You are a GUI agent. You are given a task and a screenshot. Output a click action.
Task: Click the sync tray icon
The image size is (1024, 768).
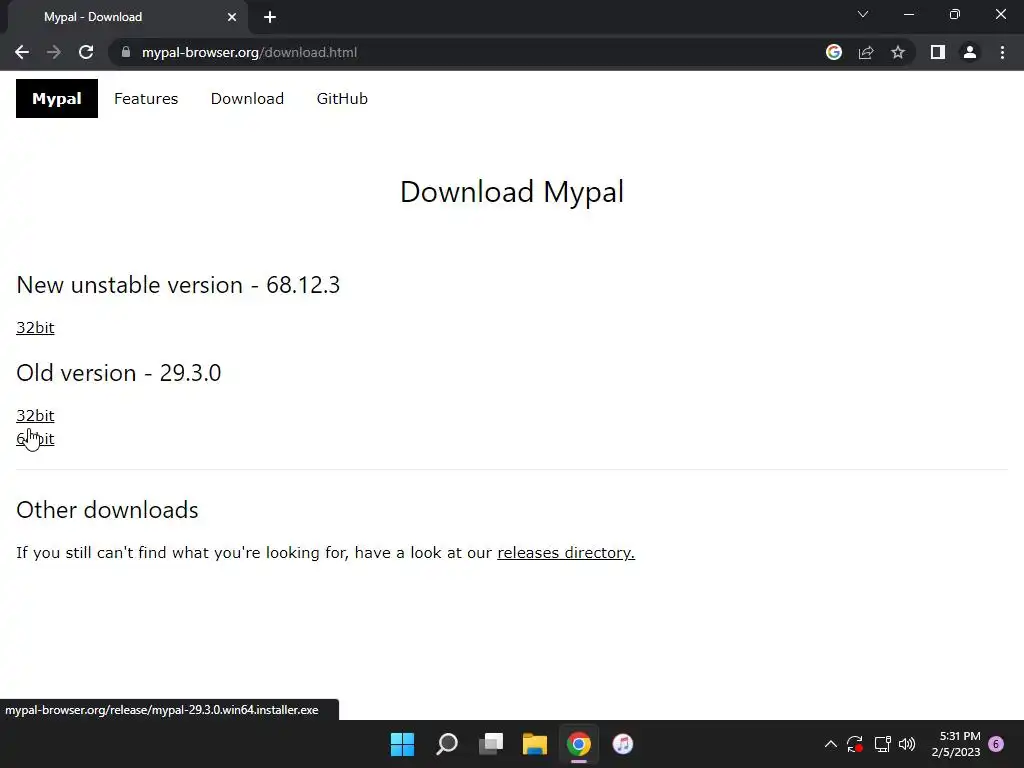(855, 744)
